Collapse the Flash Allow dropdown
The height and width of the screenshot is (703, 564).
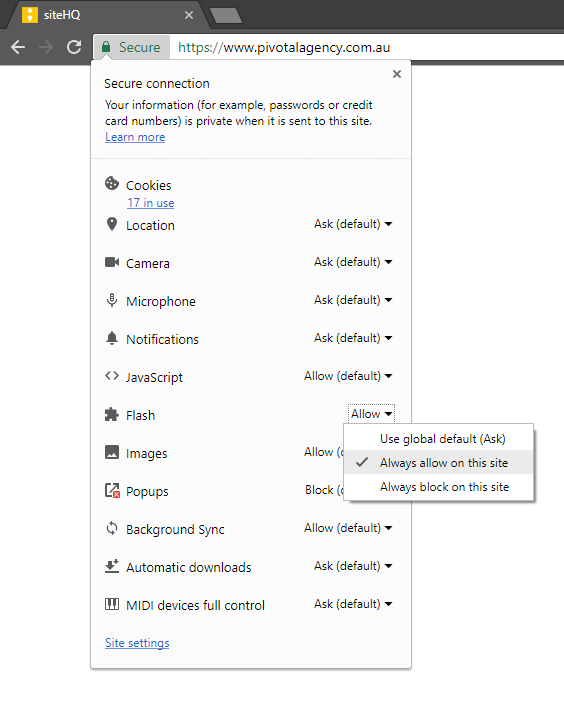(x=371, y=413)
